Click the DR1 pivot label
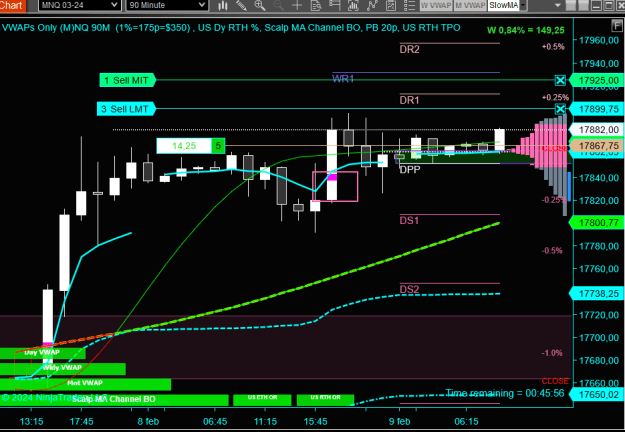Image resolution: width=625 pixels, height=432 pixels. tap(409, 100)
